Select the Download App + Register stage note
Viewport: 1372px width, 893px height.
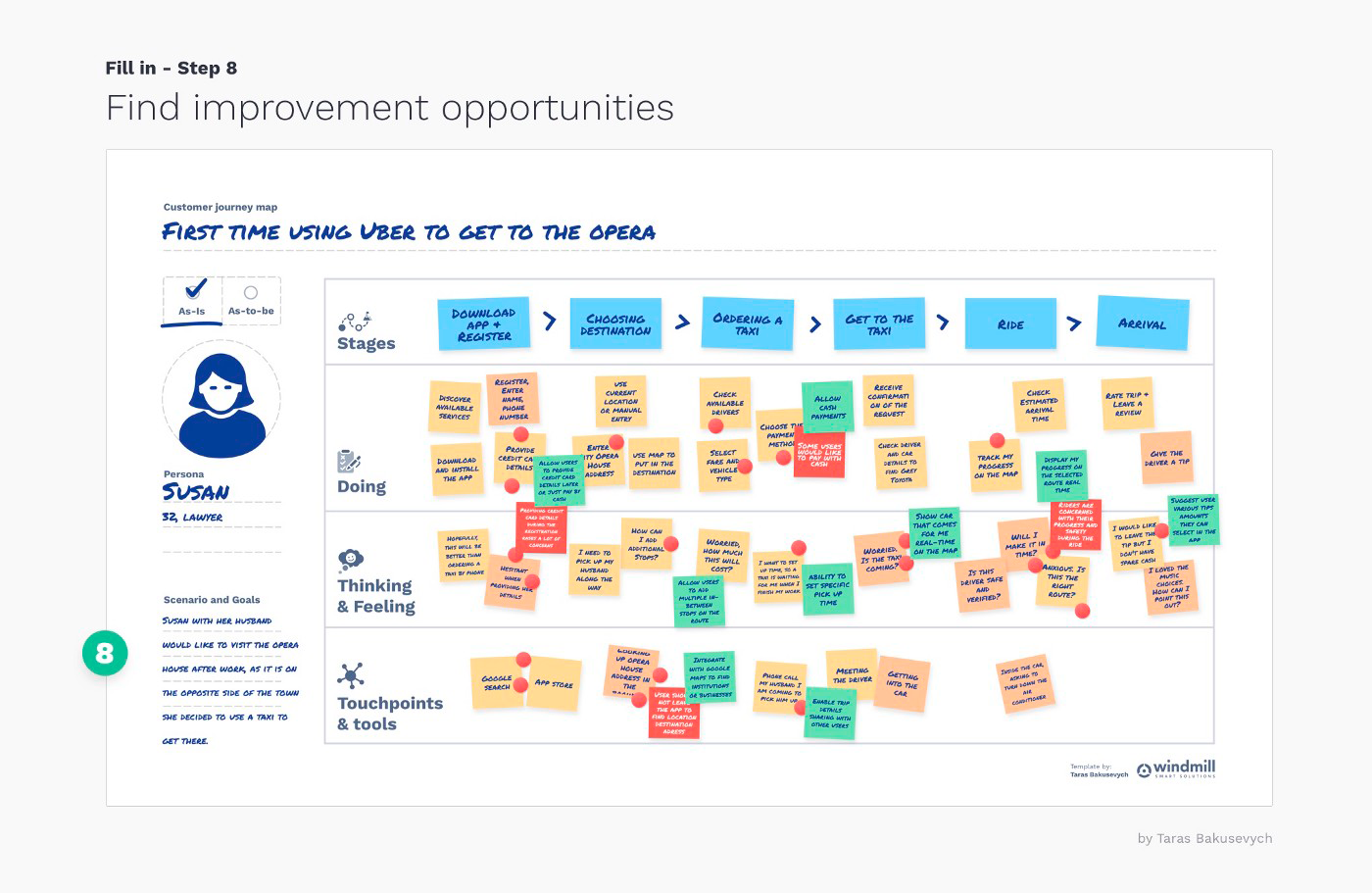coord(483,323)
